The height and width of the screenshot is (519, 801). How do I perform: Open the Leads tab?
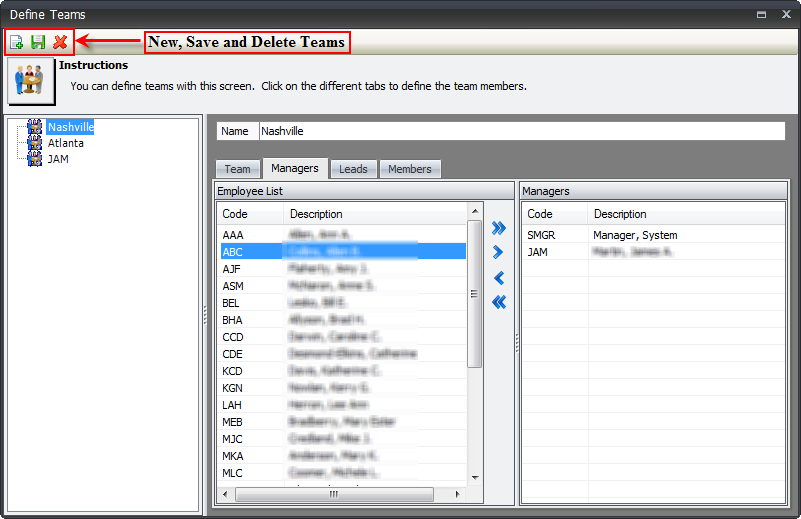pyautogui.click(x=353, y=169)
